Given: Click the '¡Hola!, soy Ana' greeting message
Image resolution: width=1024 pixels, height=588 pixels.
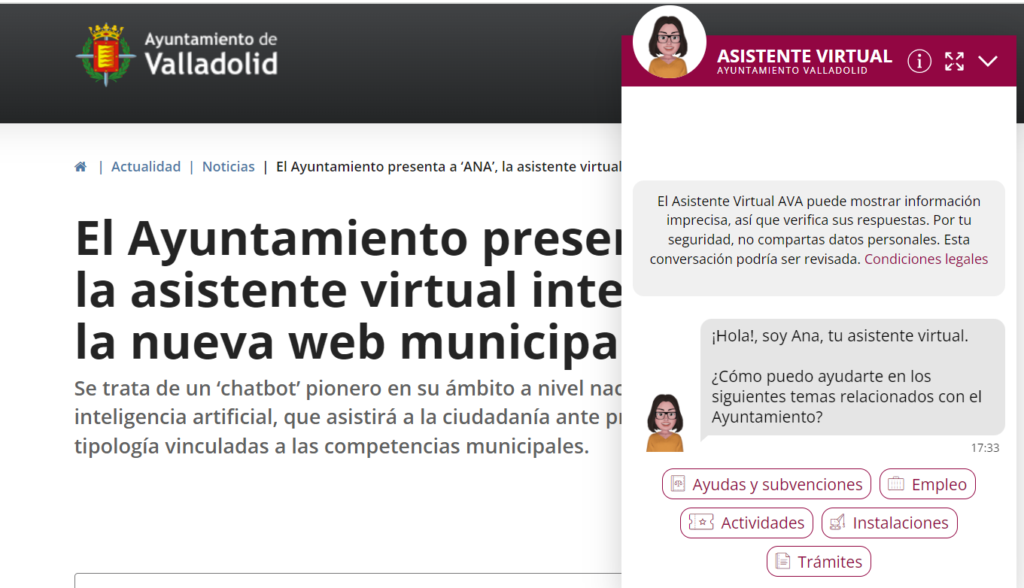Looking at the screenshot, I should (x=852, y=377).
